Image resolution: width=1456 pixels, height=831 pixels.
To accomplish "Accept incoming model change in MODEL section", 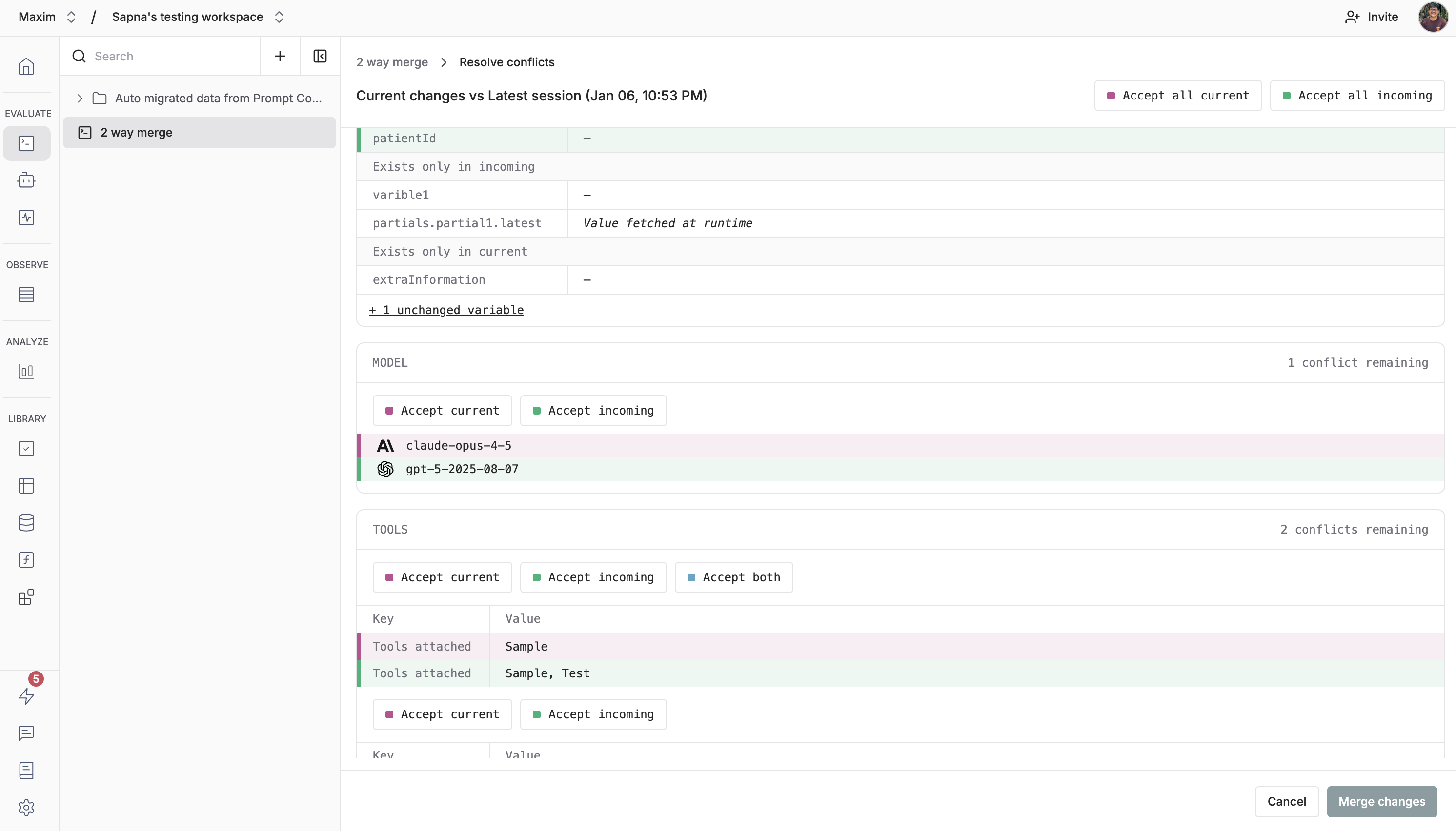I will [x=593, y=410].
